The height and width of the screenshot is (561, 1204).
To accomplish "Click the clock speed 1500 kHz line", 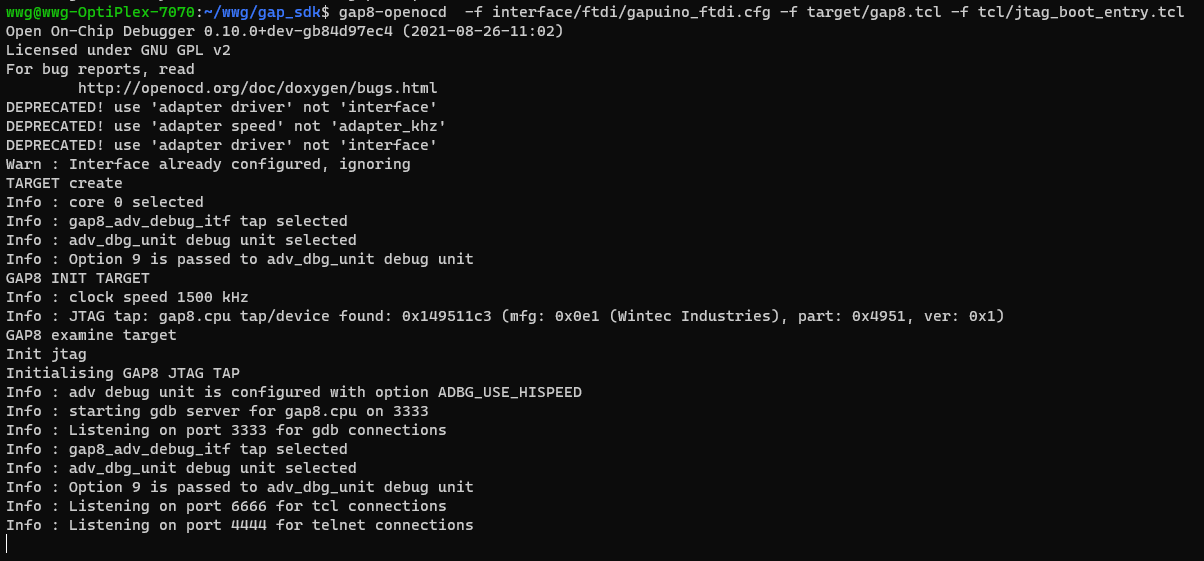I will pos(127,297).
